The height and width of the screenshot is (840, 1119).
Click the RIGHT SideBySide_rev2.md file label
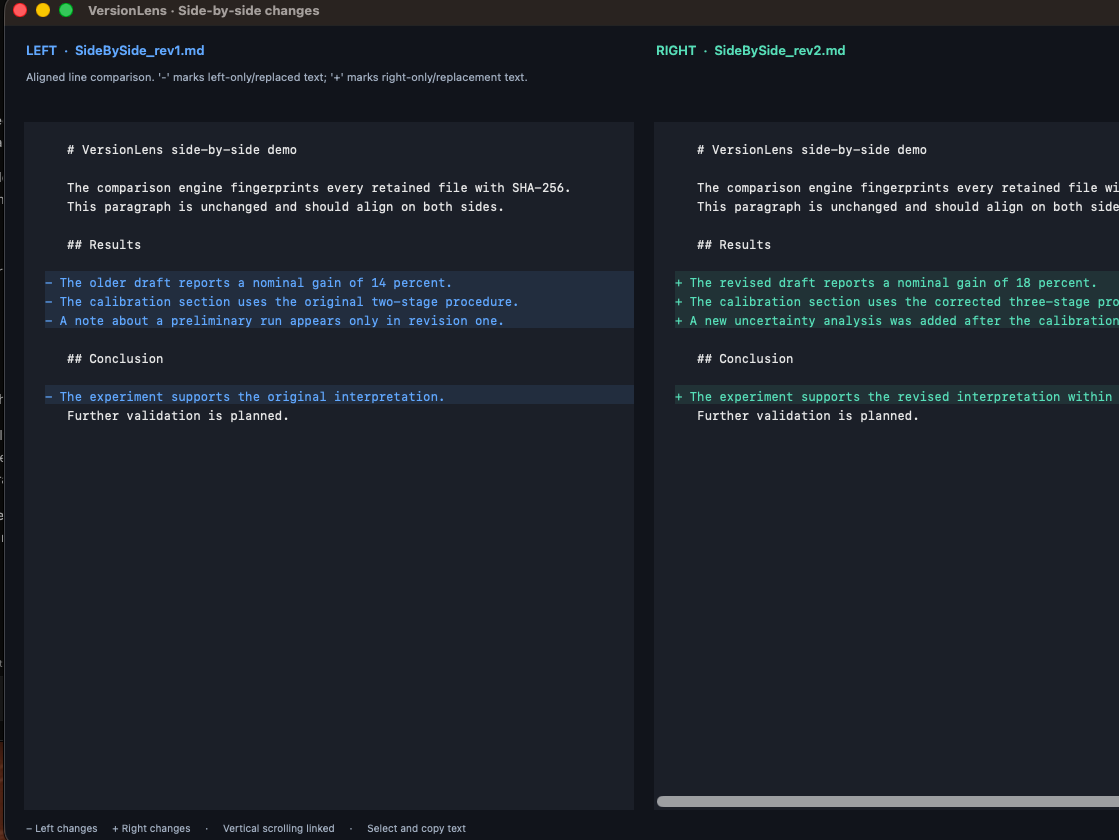click(x=750, y=51)
